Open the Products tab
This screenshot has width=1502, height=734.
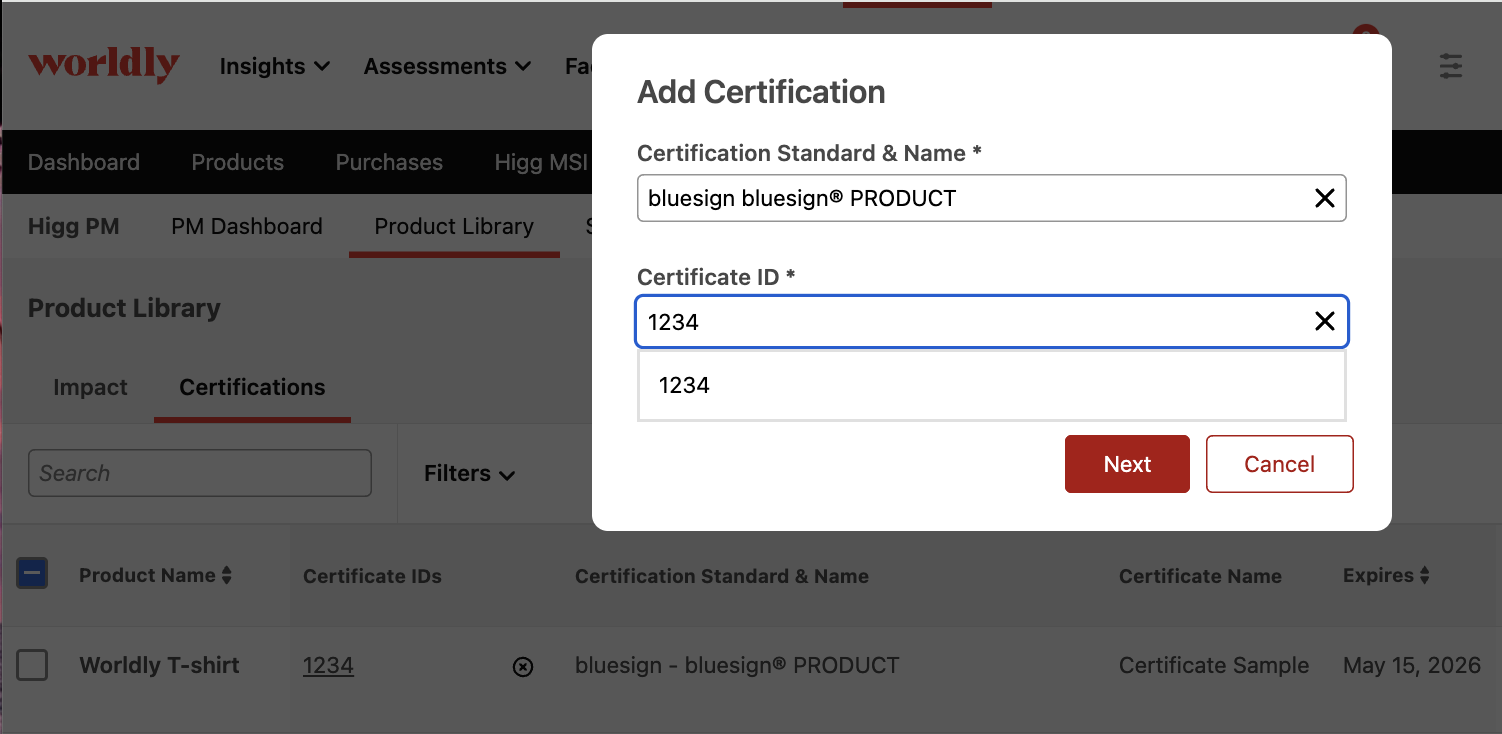coord(238,162)
